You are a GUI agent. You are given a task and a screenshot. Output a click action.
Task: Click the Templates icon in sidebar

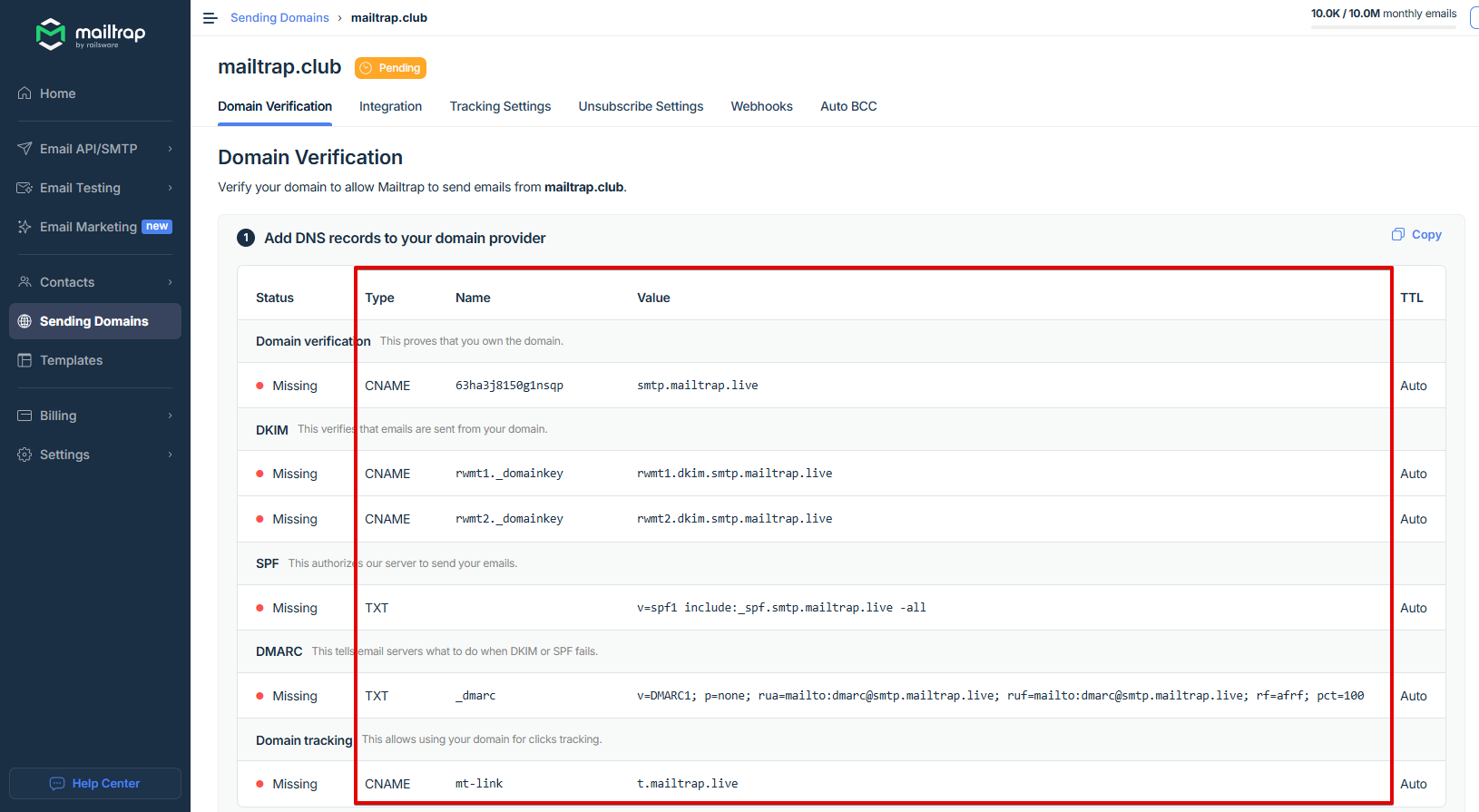[24, 360]
